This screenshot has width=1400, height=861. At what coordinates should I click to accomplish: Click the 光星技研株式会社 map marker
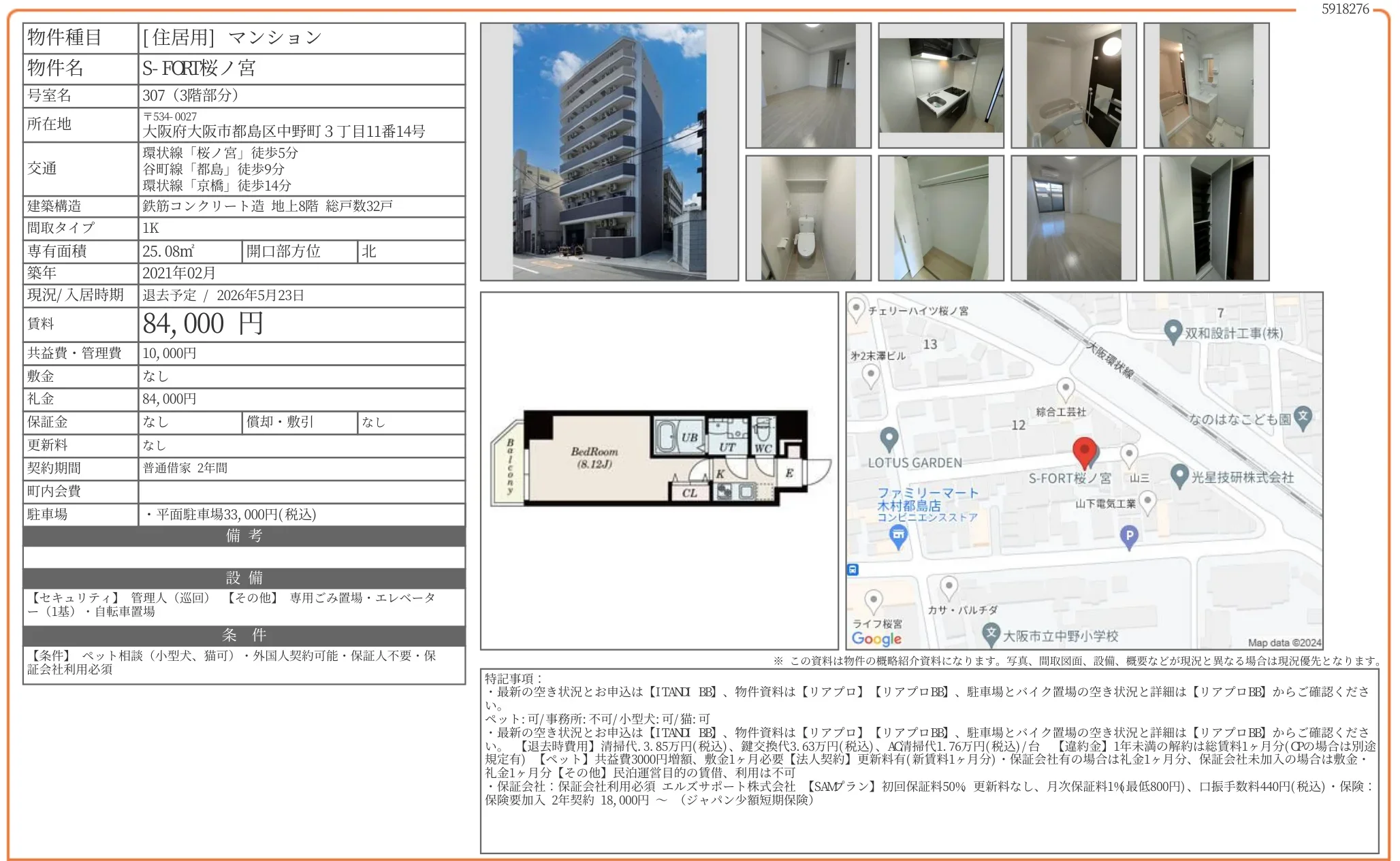1179,476
